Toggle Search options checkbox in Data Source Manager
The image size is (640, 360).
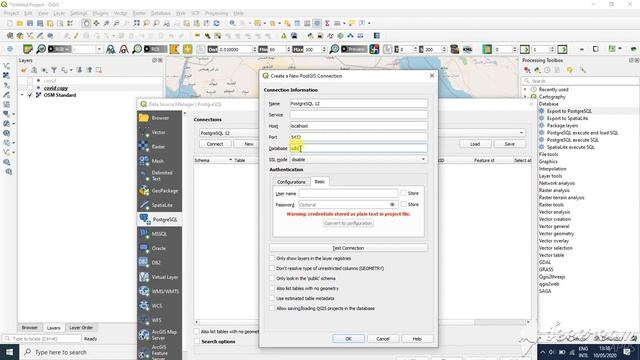[x=197, y=341]
